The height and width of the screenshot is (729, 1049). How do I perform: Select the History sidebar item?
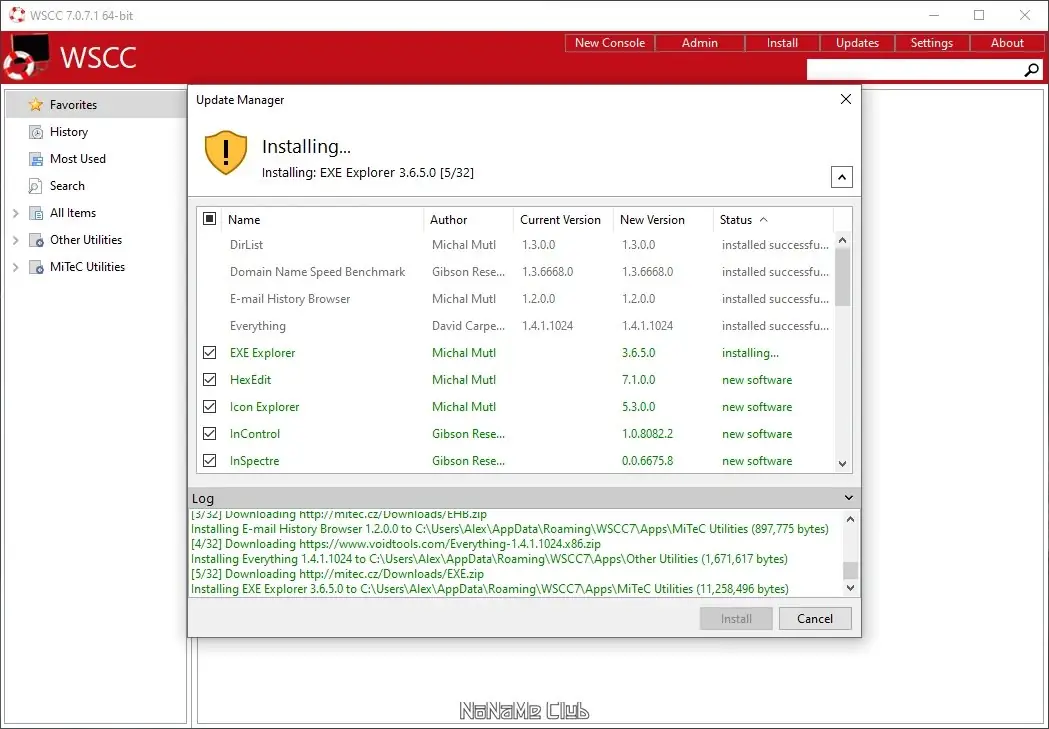tap(96, 132)
